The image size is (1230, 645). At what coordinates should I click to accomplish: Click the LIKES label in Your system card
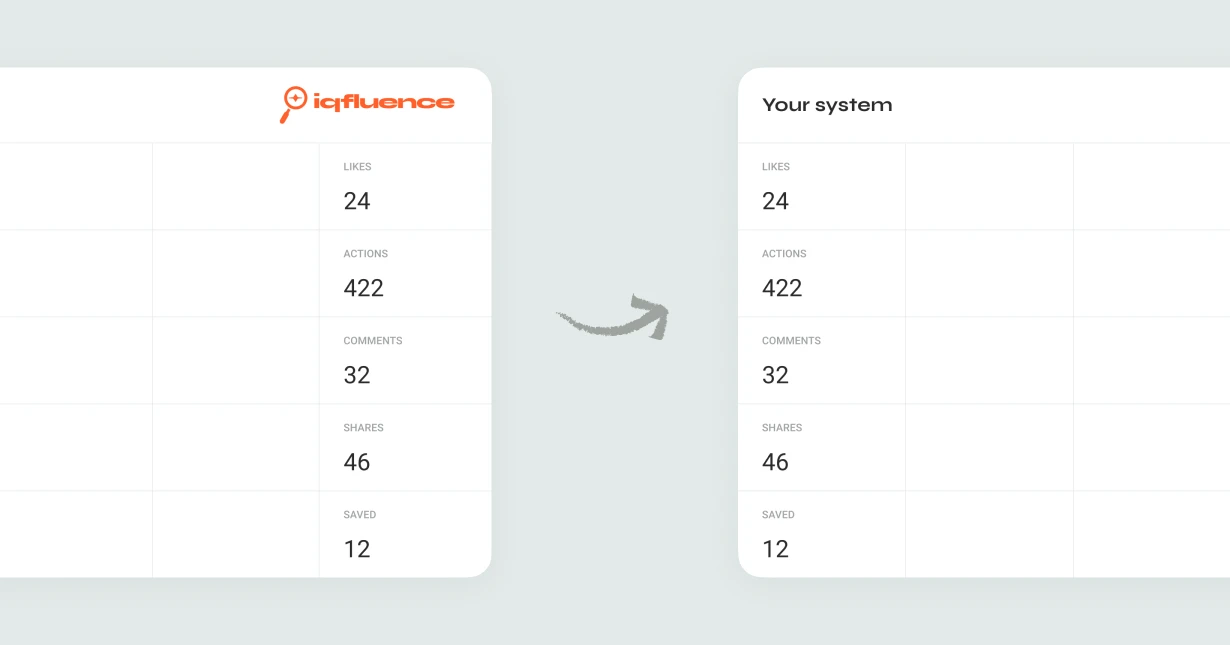[x=776, y=167]
